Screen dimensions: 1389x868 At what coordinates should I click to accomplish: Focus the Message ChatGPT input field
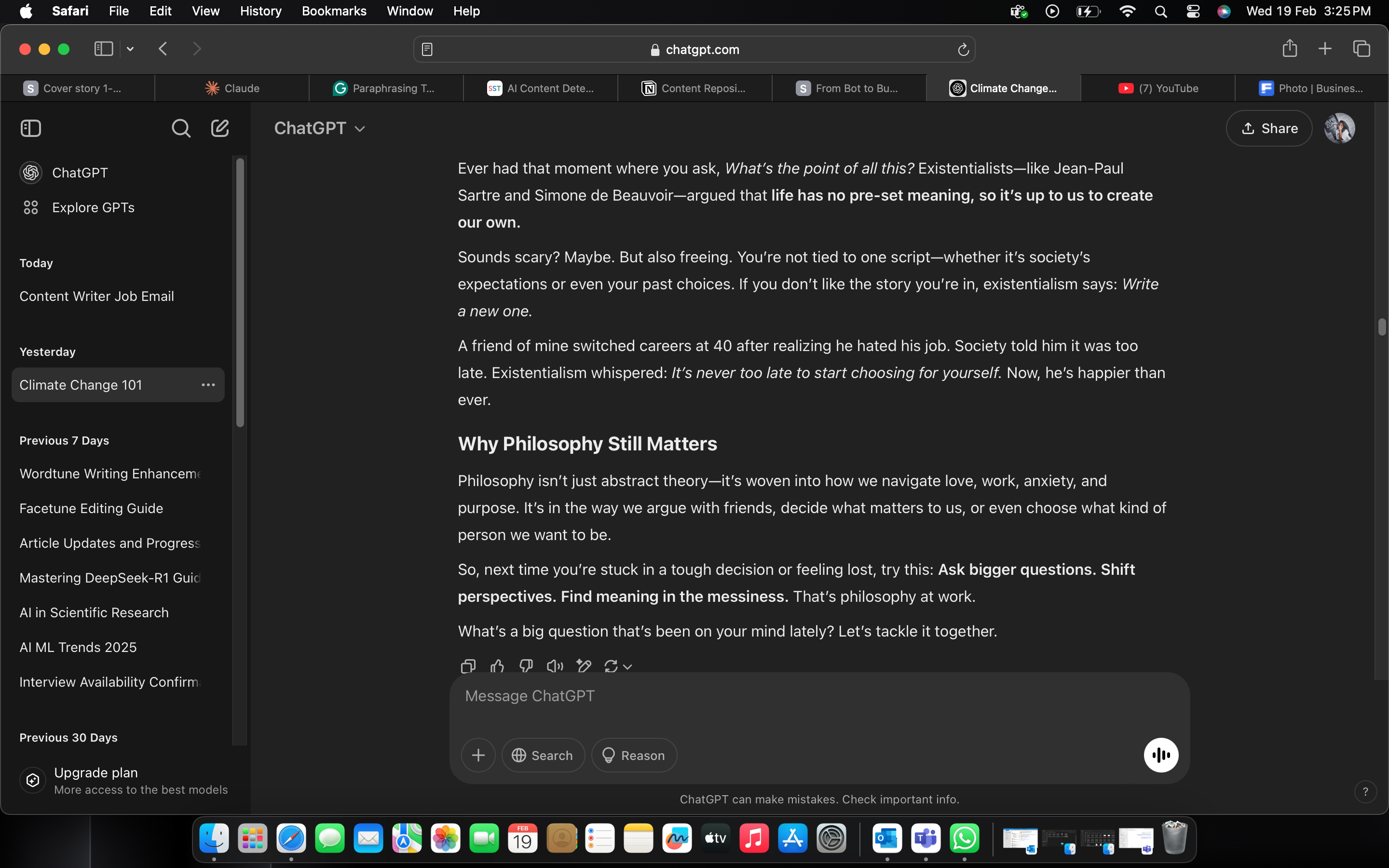coord(819,696)
